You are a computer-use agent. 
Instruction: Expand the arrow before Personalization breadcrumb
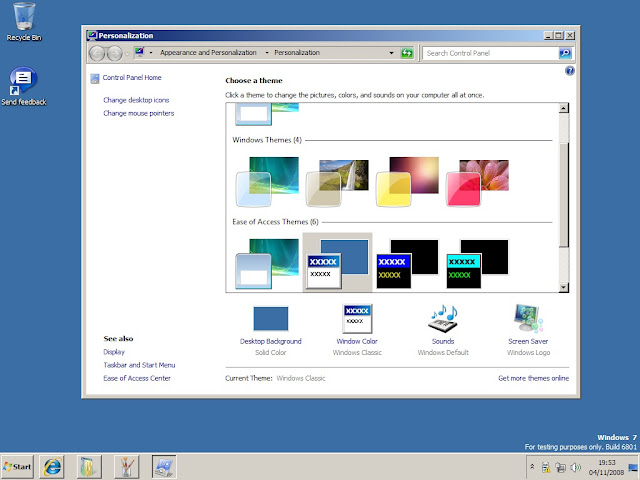(x=267, y=53)
